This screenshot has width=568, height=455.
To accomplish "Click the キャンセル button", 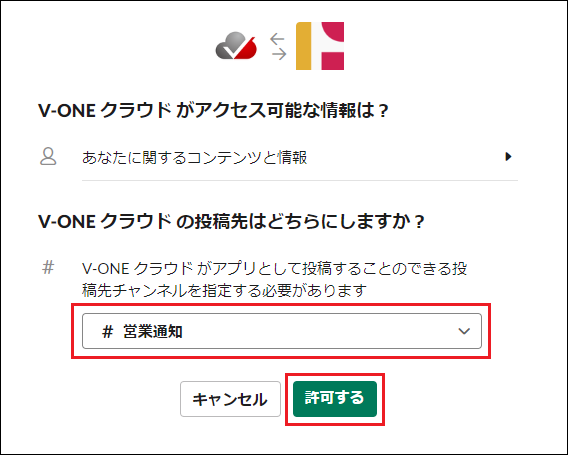I will pos(230,399).
